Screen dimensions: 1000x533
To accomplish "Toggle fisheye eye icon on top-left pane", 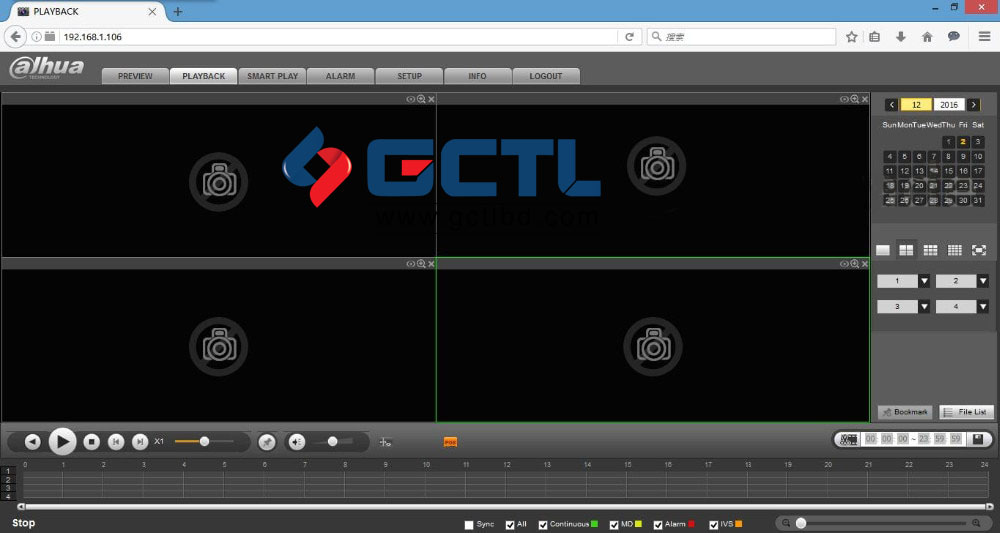I will tap(411, 99).
